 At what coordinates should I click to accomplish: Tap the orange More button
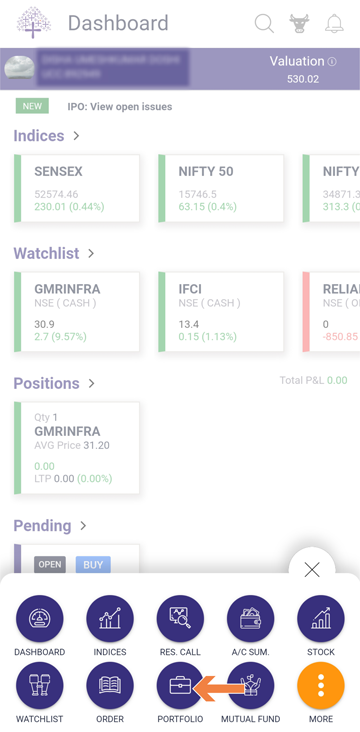[x=321, y=685]
